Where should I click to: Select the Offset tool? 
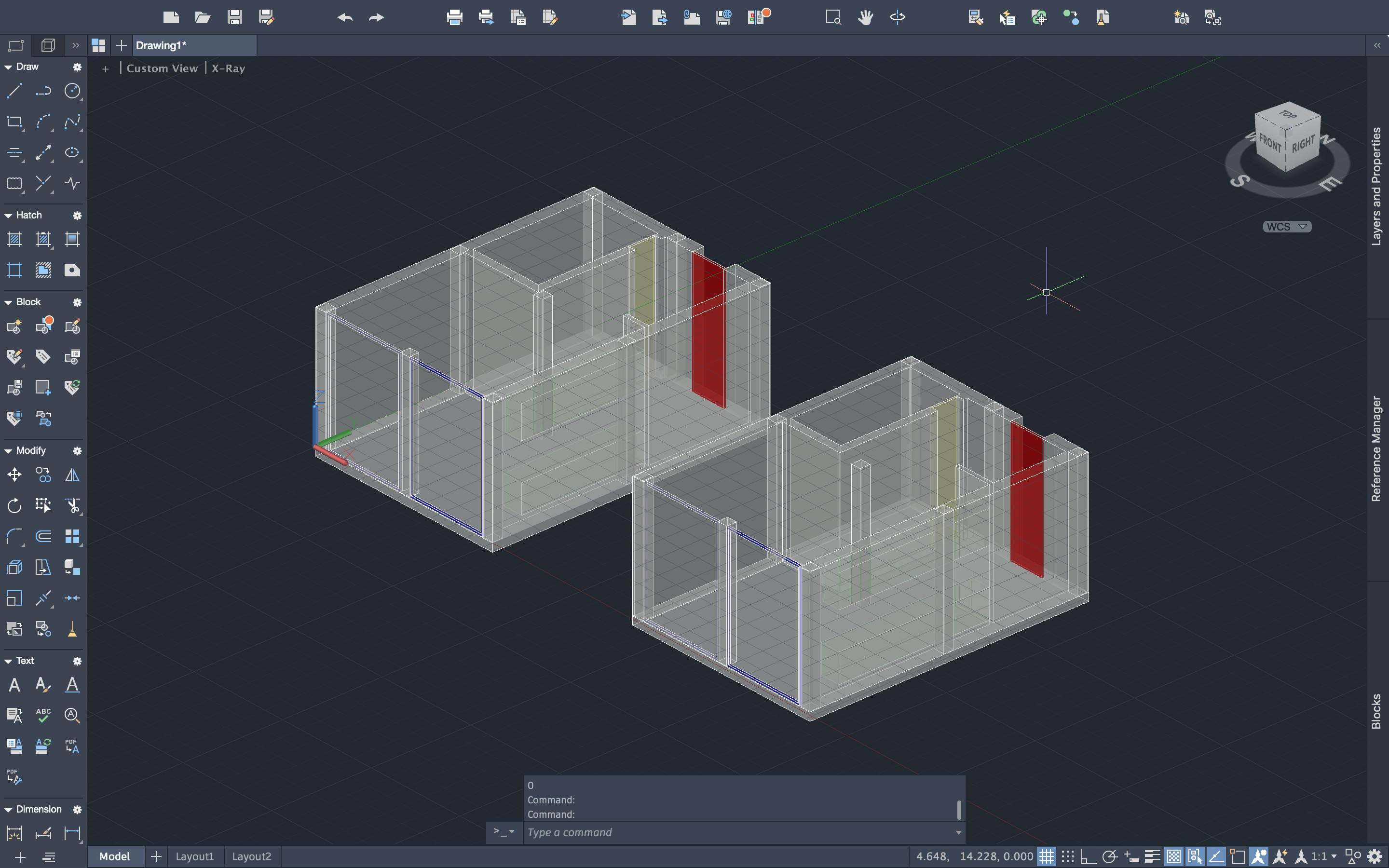click(x=43, y=536)
